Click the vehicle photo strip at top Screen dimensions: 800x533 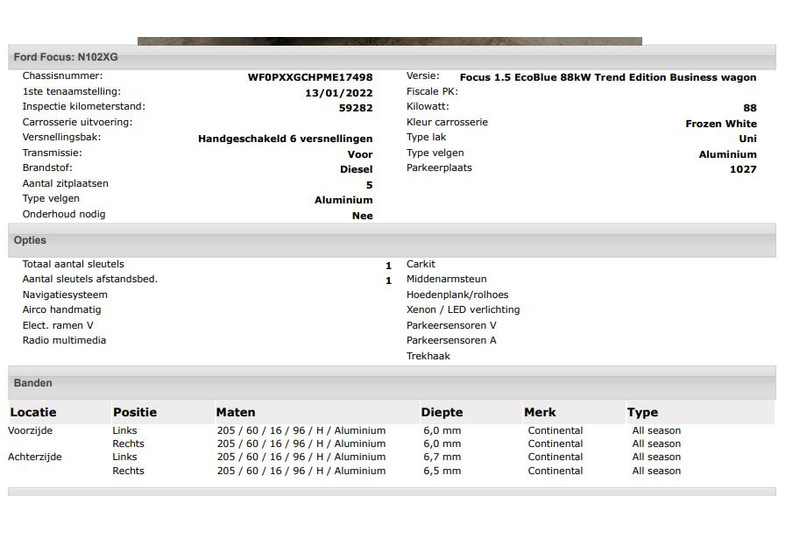(389, 41)
